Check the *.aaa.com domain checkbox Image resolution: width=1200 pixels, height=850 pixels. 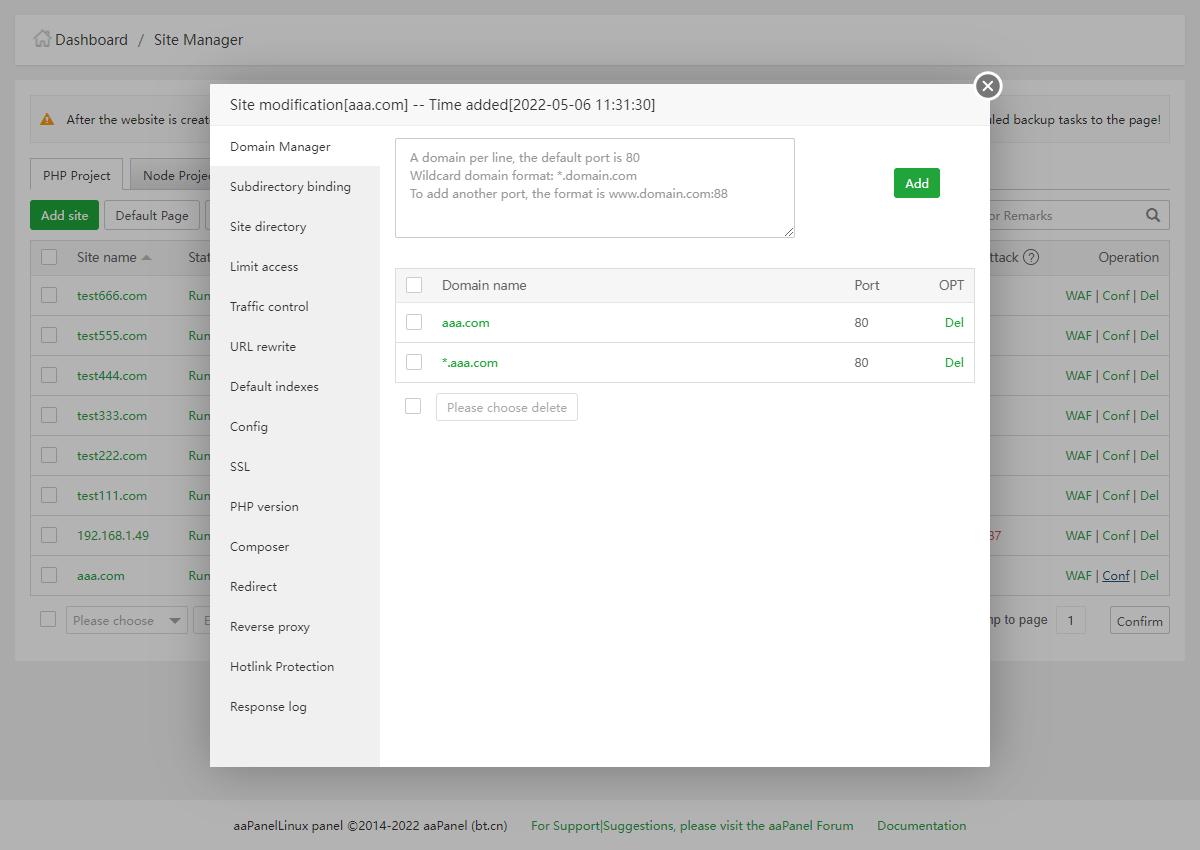click(414, 362)
